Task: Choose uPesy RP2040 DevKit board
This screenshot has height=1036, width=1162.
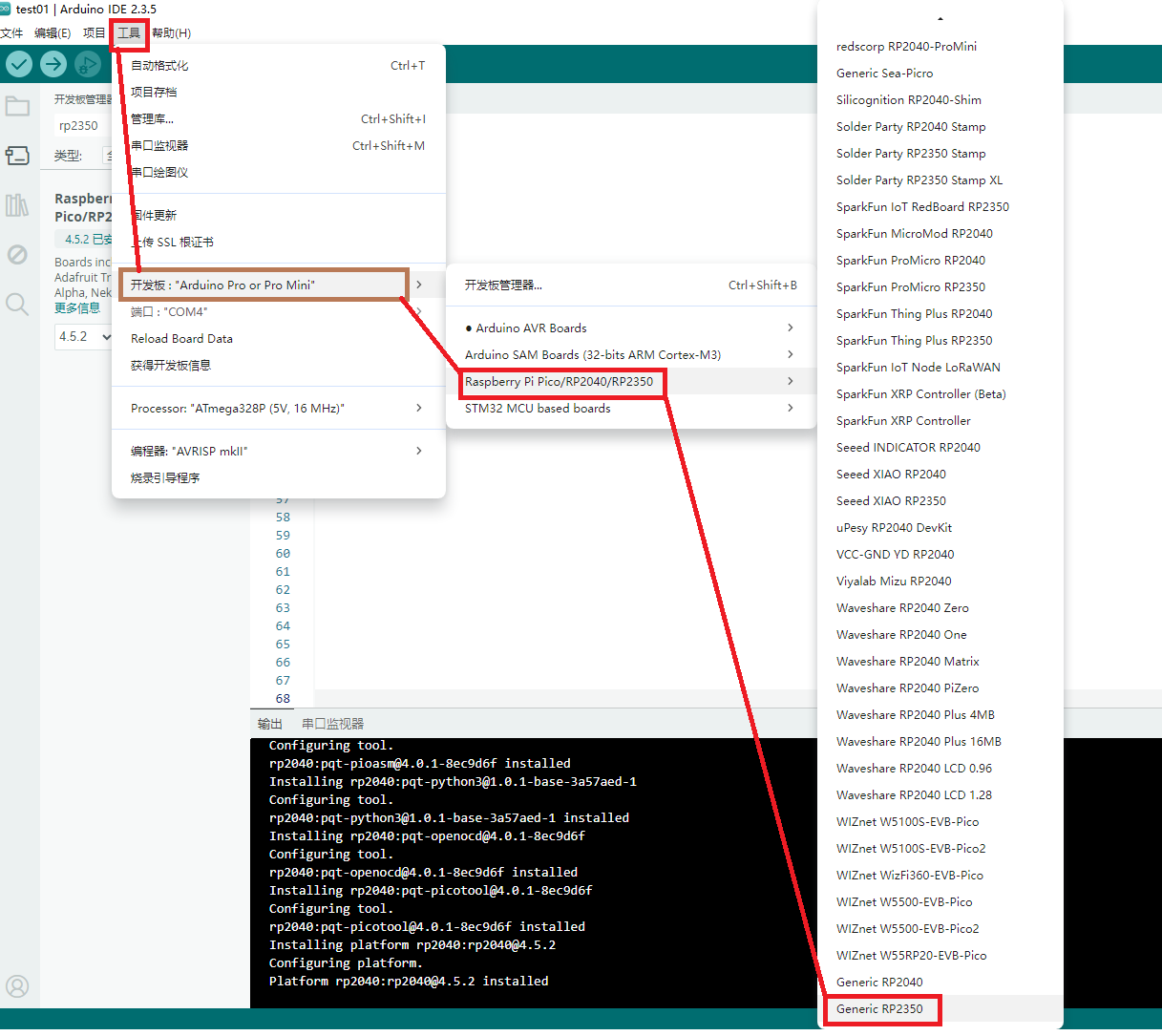Action: [x=940, y=527]
